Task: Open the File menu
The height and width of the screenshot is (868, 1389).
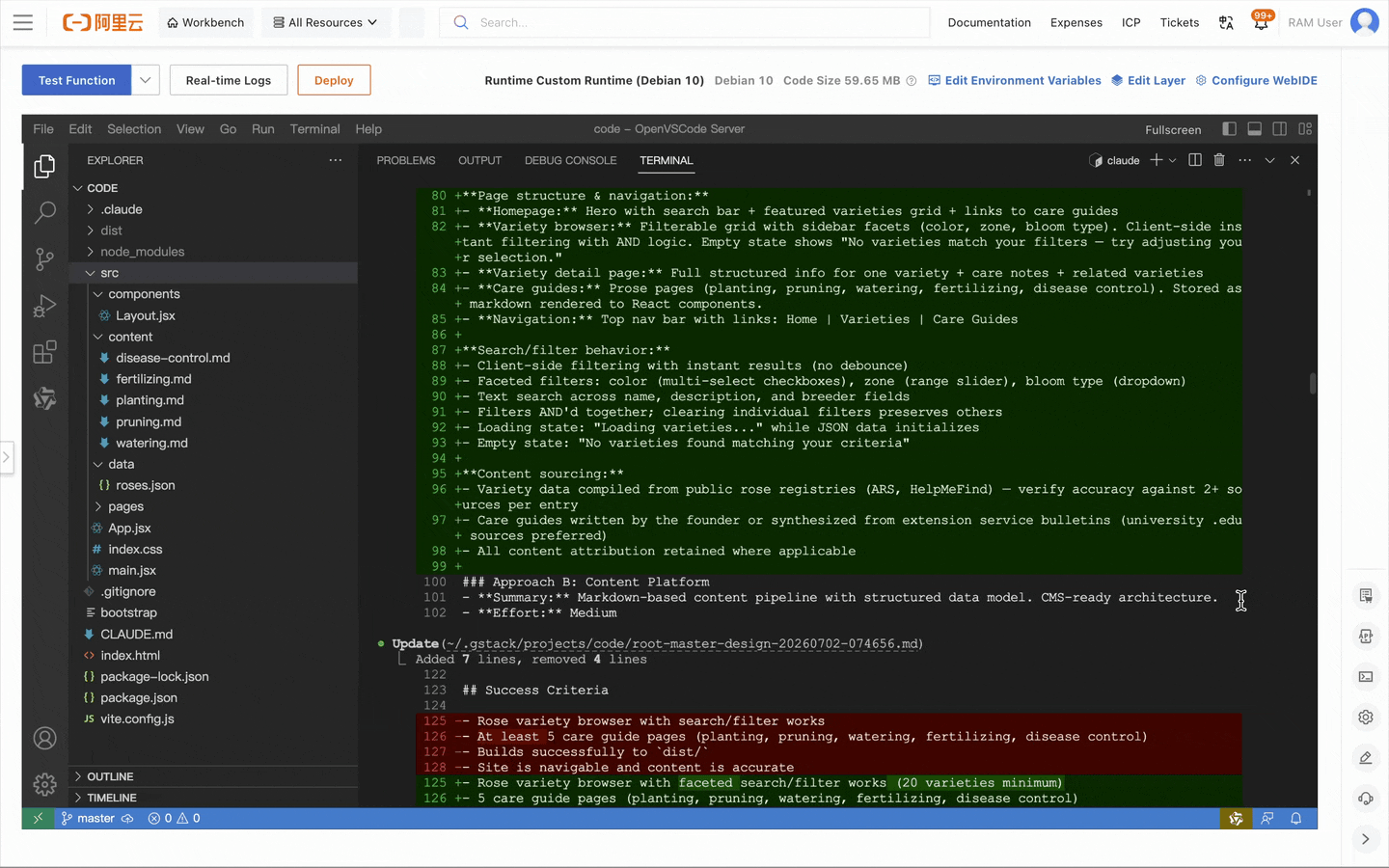Action: 43,128
